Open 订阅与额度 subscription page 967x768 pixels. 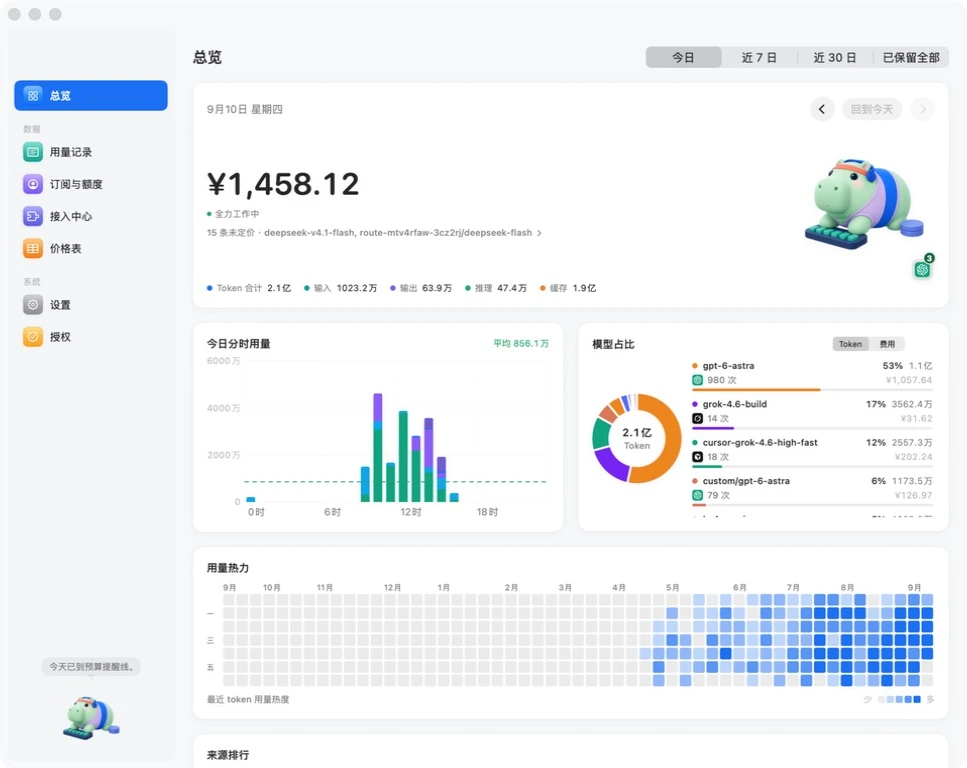(x=91, y=184)
